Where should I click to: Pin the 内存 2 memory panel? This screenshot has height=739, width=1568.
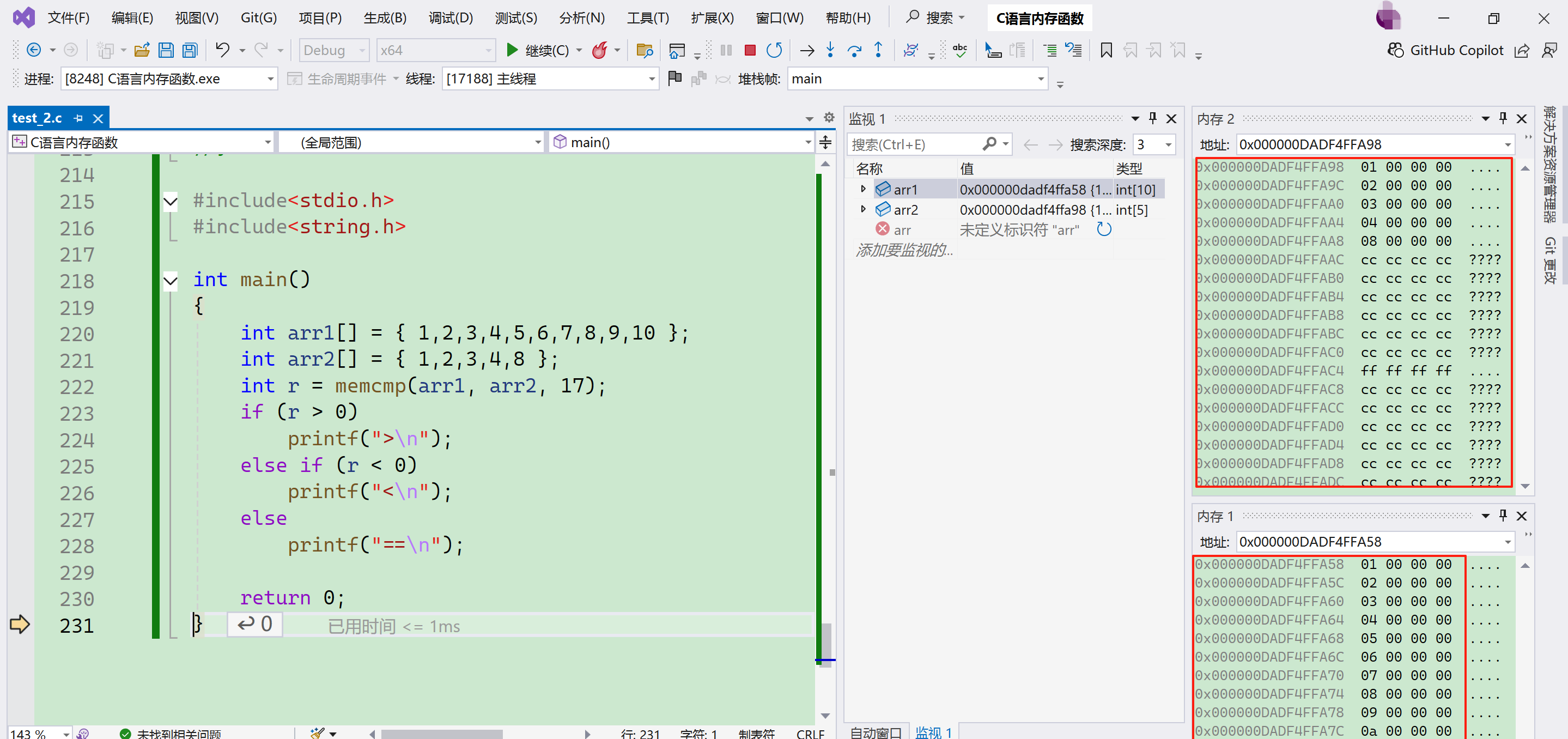(x=1503, y=118)
